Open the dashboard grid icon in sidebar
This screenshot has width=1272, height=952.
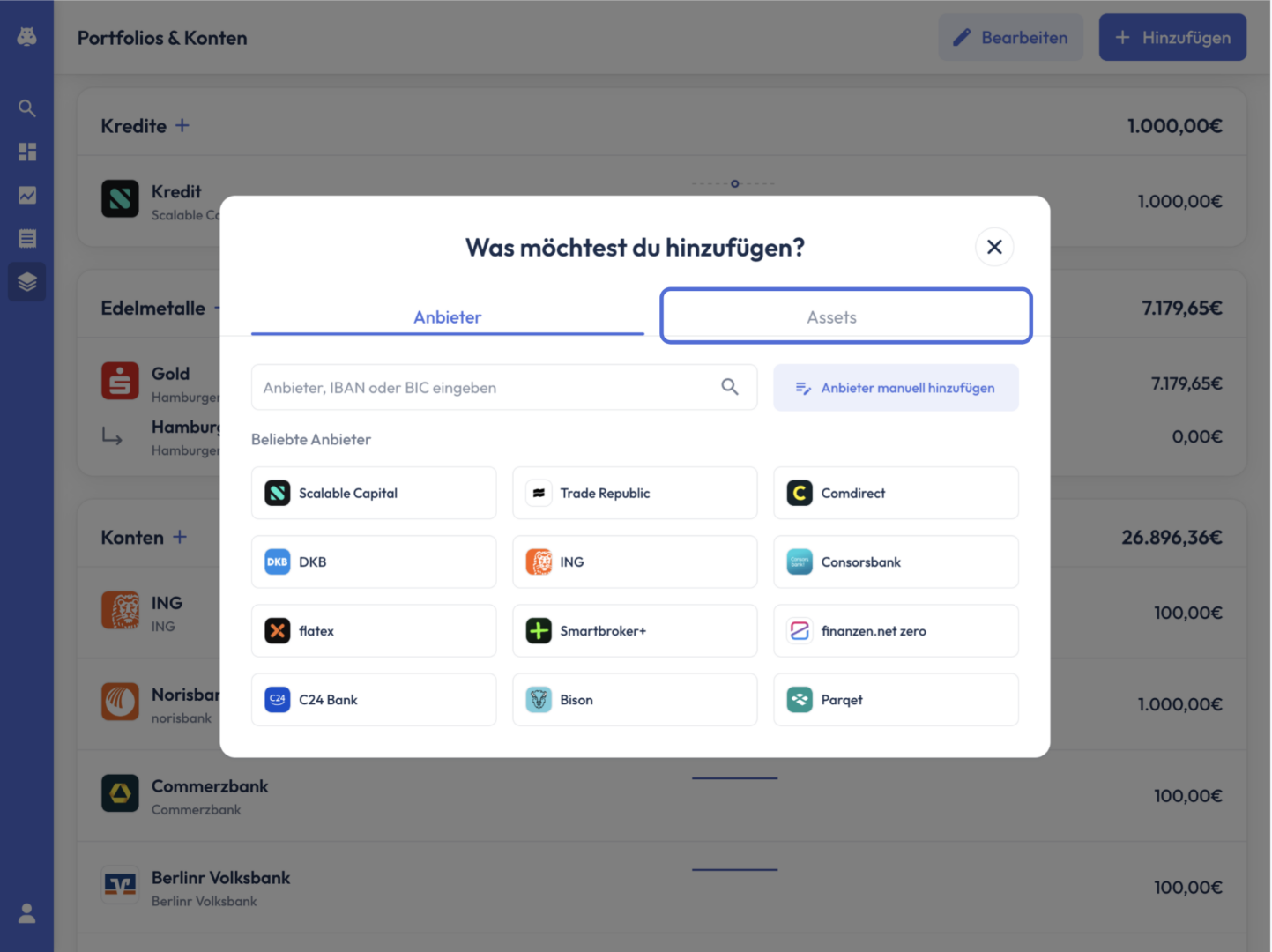[x=27, y=152]
